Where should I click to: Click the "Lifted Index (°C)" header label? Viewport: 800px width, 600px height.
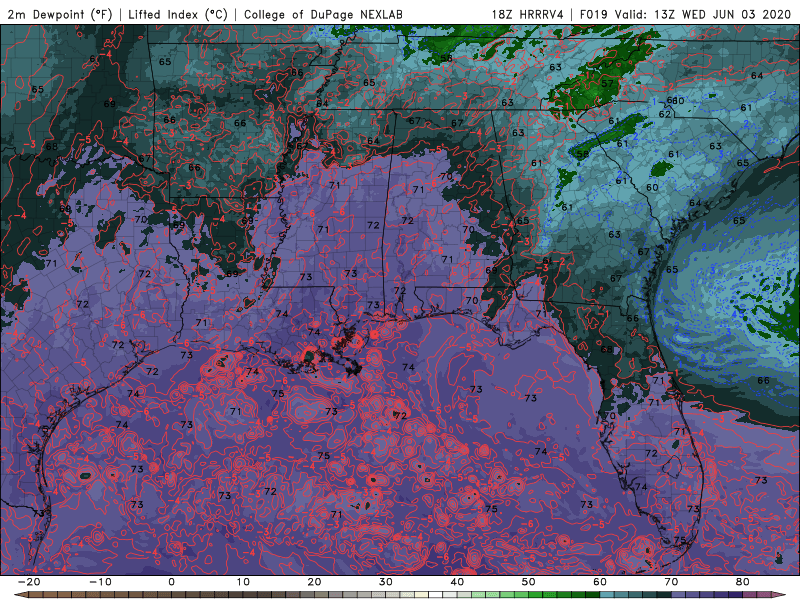coord(178,14)
